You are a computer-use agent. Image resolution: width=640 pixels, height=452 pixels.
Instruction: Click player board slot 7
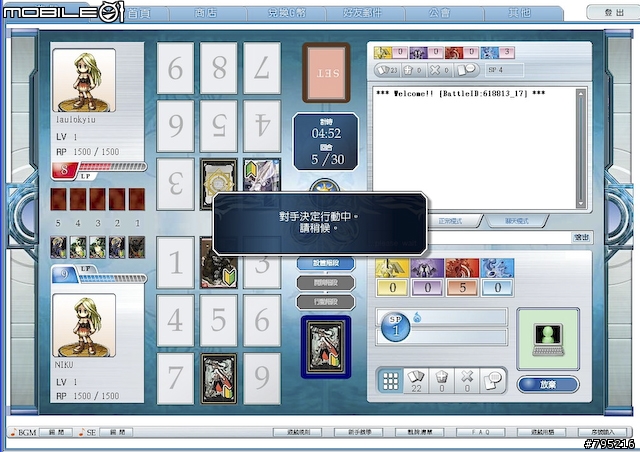[175, 378]
